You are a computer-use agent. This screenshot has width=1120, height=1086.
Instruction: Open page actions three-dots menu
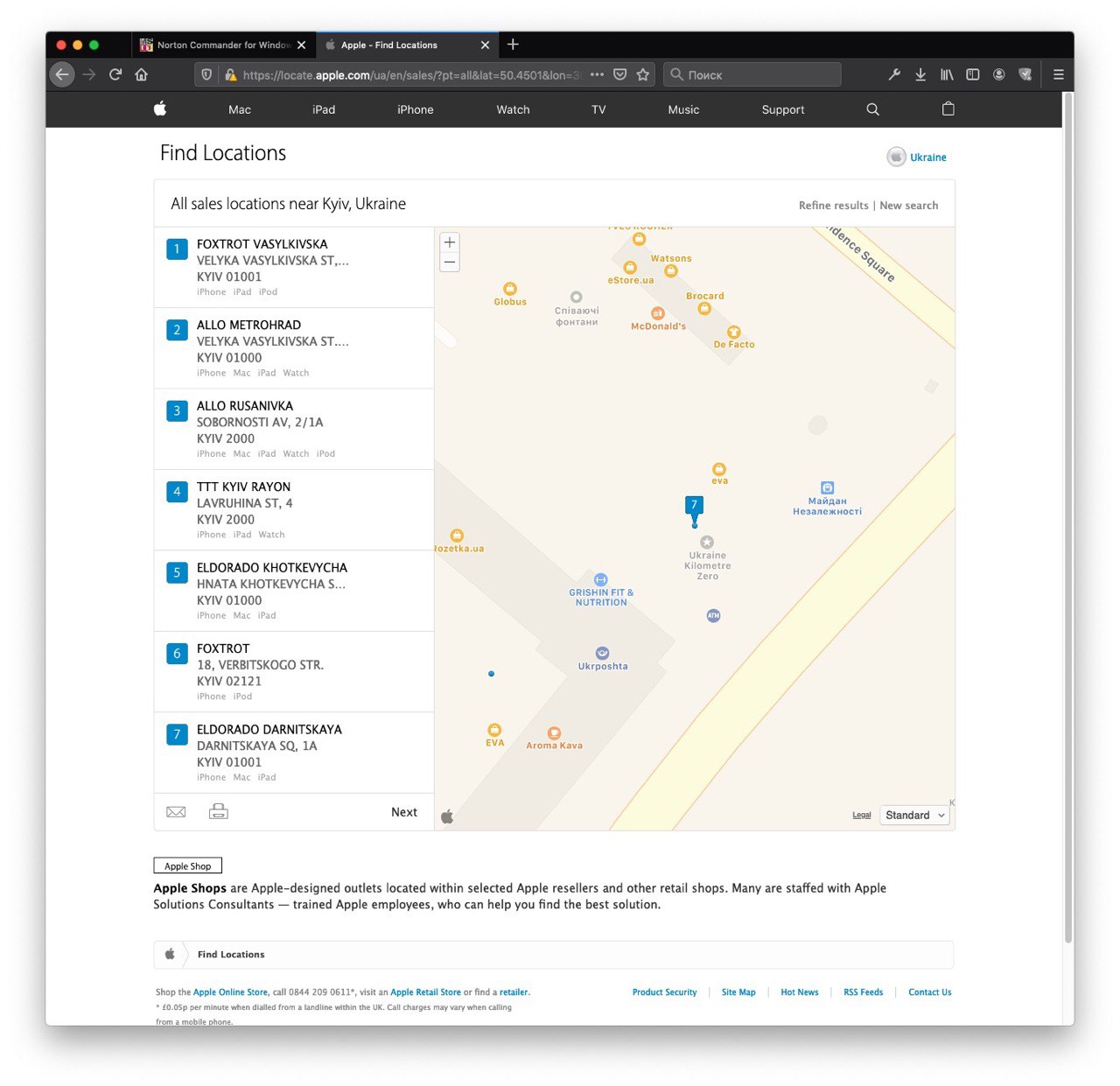597,75
